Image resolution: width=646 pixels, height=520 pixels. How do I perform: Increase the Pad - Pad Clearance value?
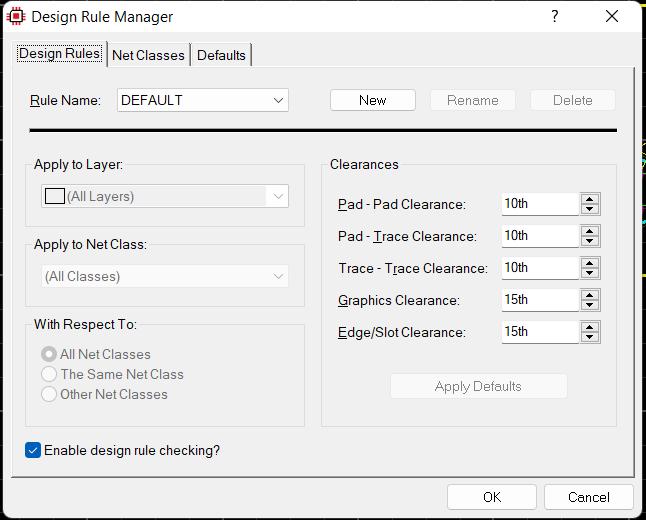point(590,199)
